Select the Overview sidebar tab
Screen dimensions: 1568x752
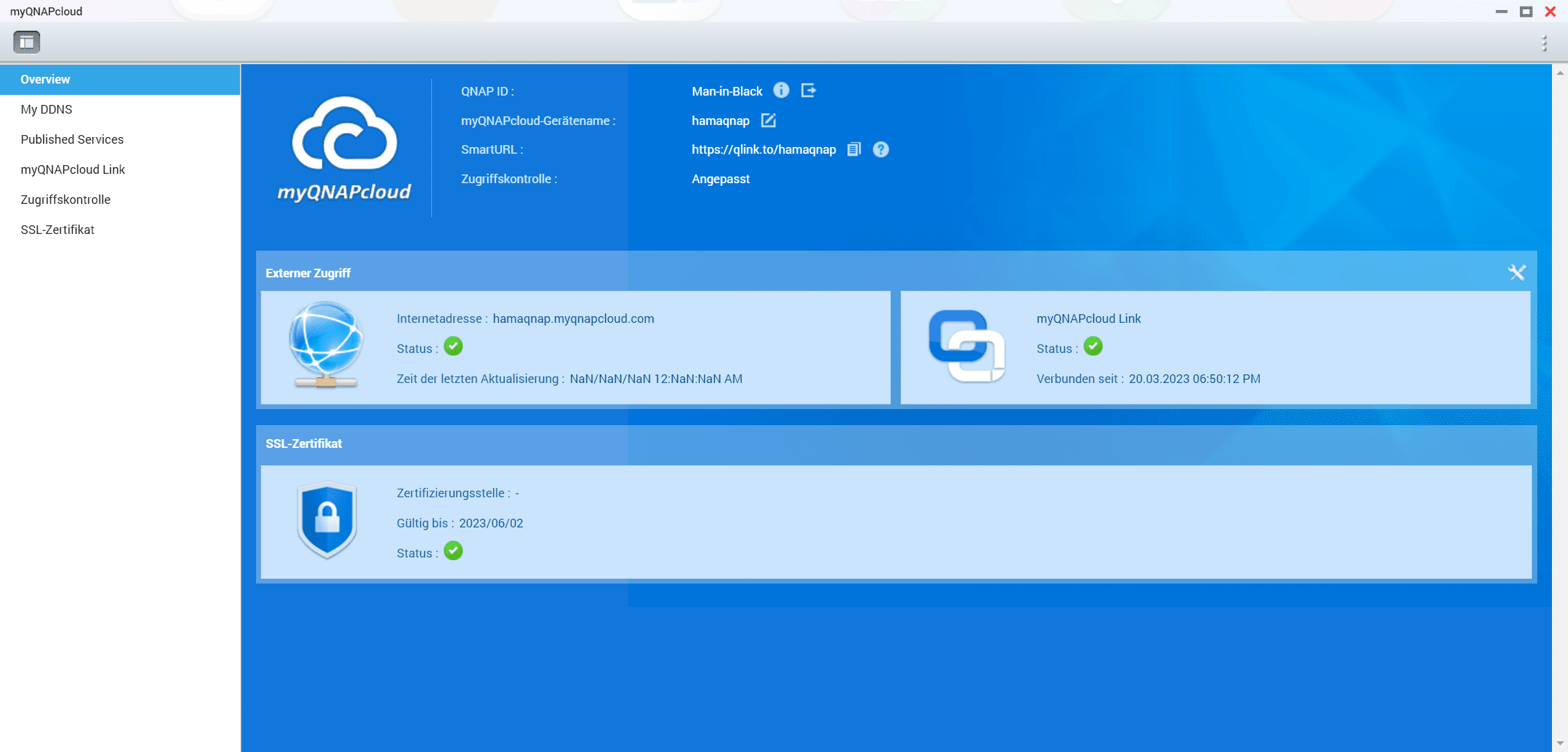45,79
